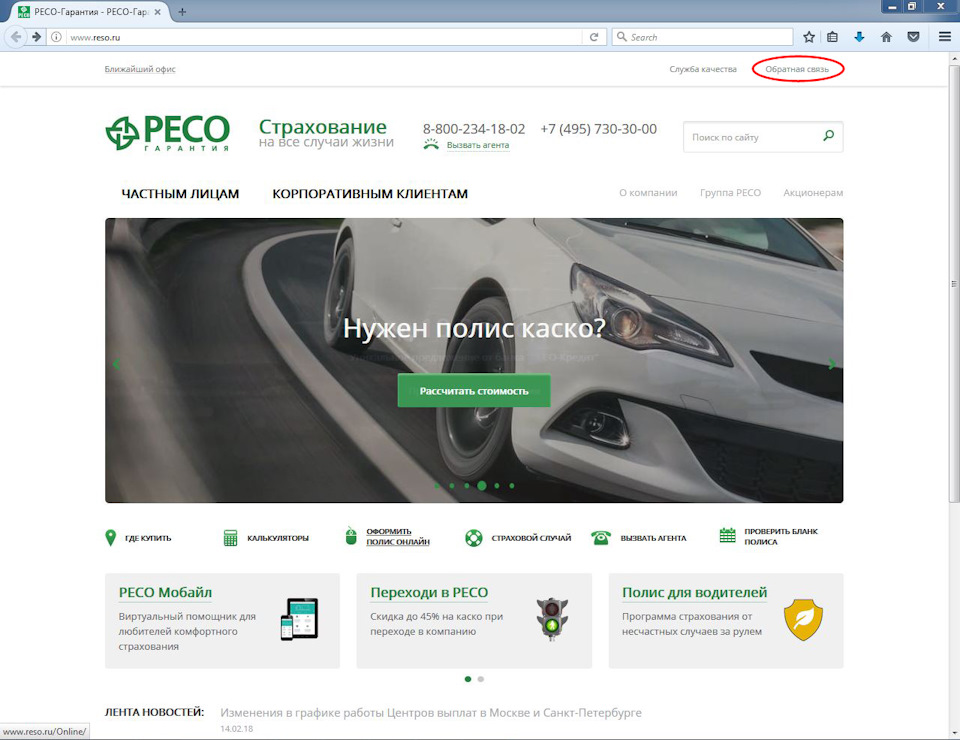This screenshot has height=740, width=960.
Task: Open a new tab with the plus button
Action: pos(182,12)
